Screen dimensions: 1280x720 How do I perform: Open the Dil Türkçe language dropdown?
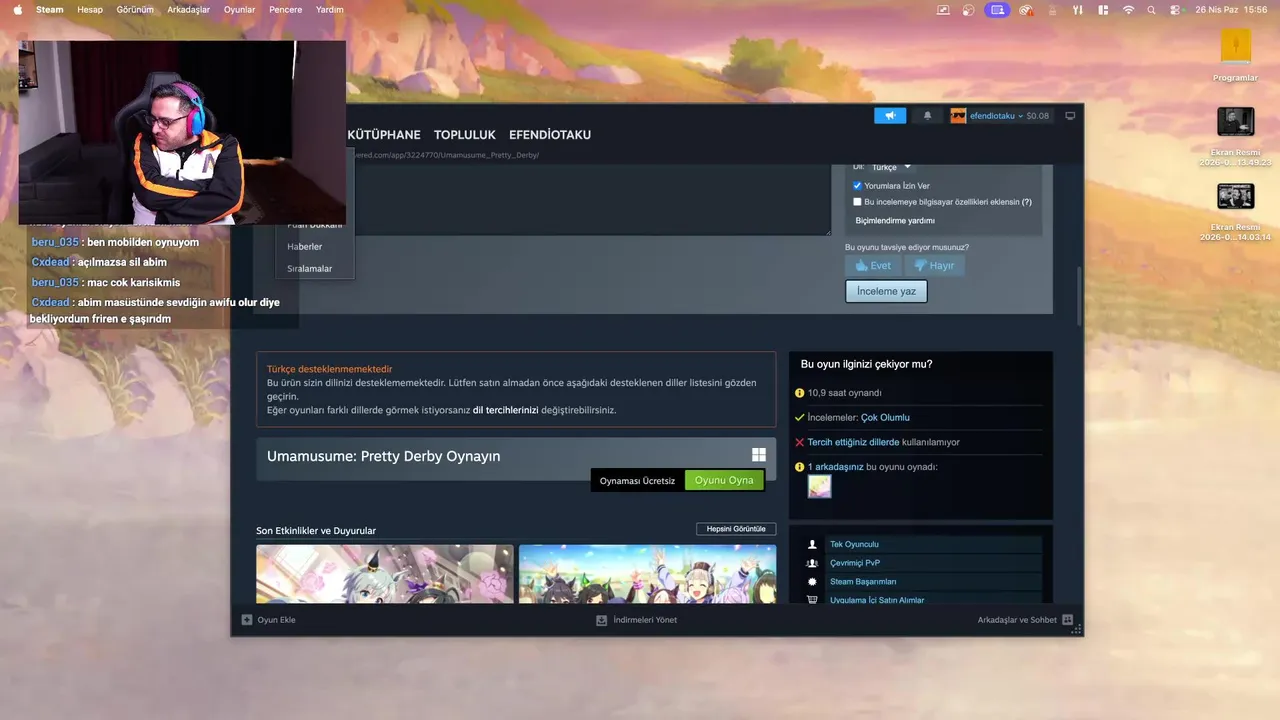[x=891, y=167]
